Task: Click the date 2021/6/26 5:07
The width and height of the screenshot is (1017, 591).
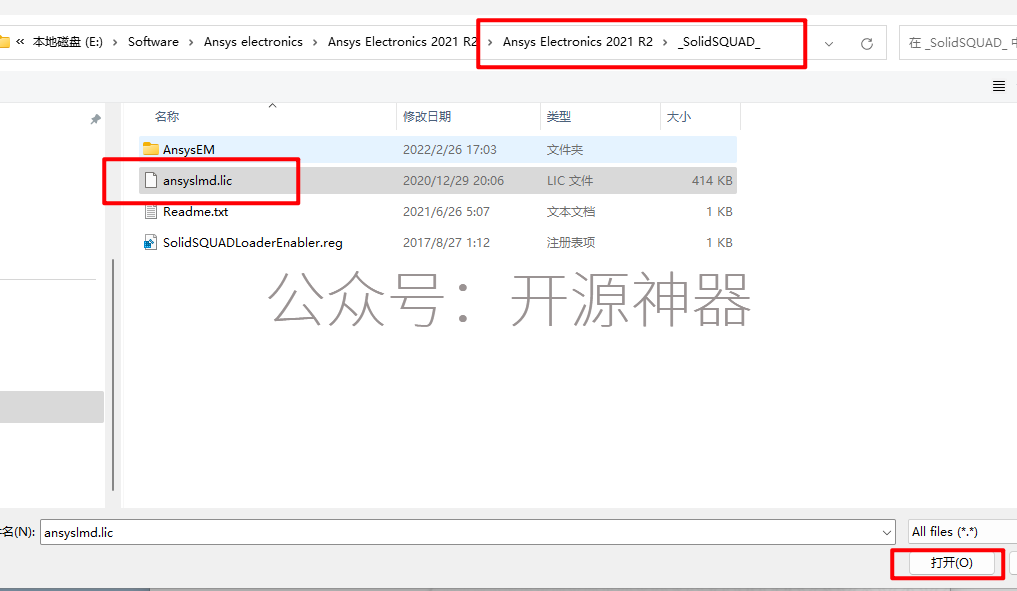Action: pos(446,212)
